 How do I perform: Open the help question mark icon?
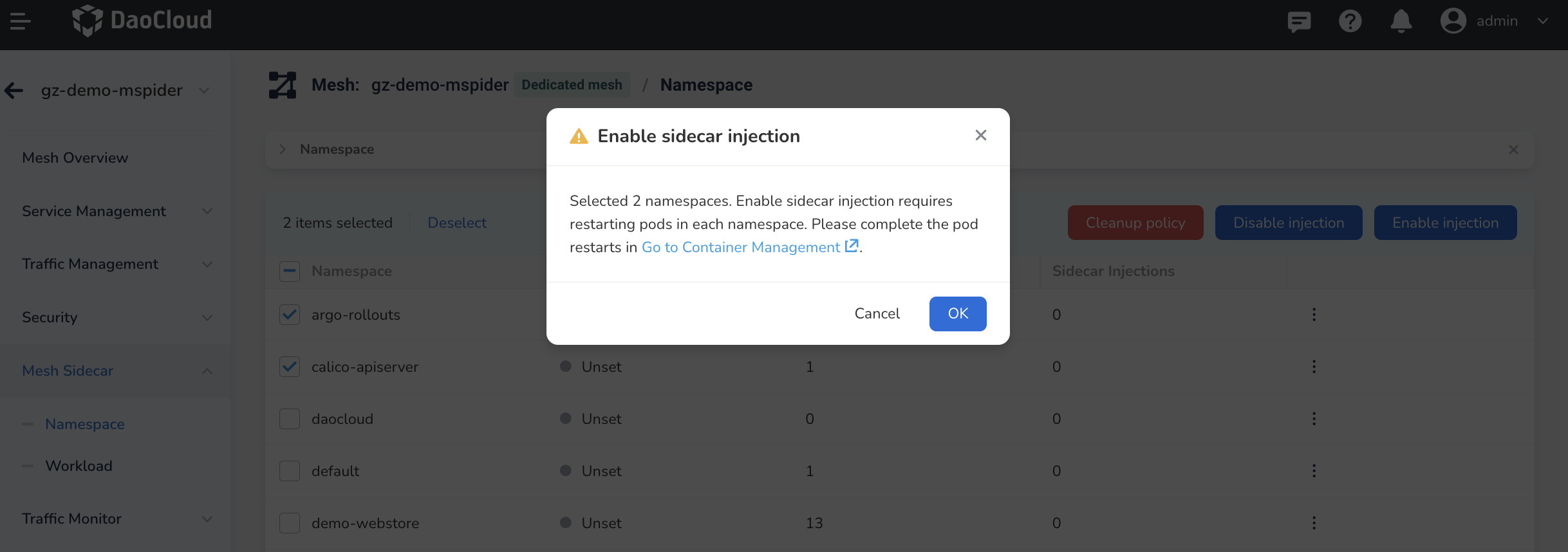click(1350, 21)
